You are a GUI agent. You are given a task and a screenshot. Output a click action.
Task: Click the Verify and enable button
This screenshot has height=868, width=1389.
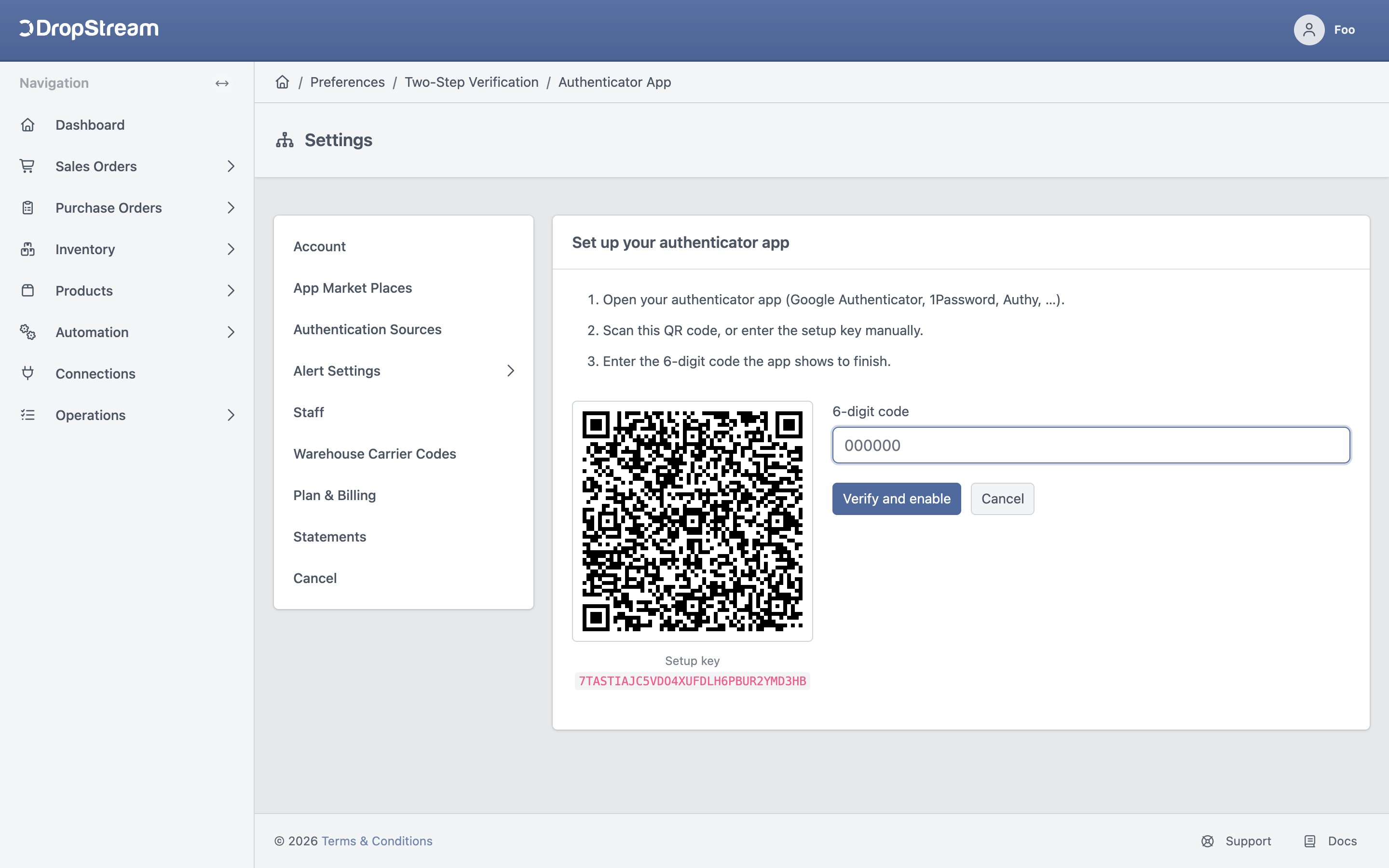coord(896,498)
